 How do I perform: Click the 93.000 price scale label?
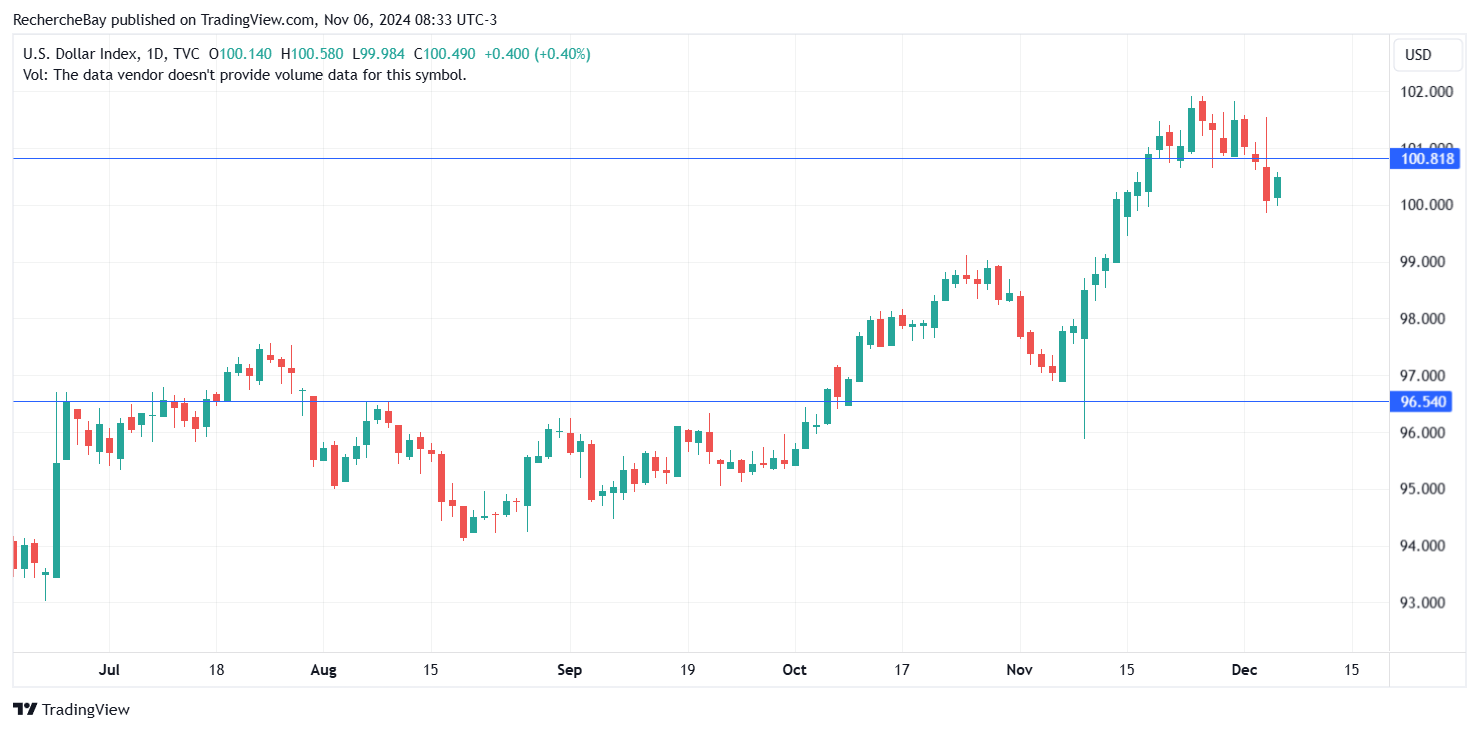click(x=1426, y=603)
